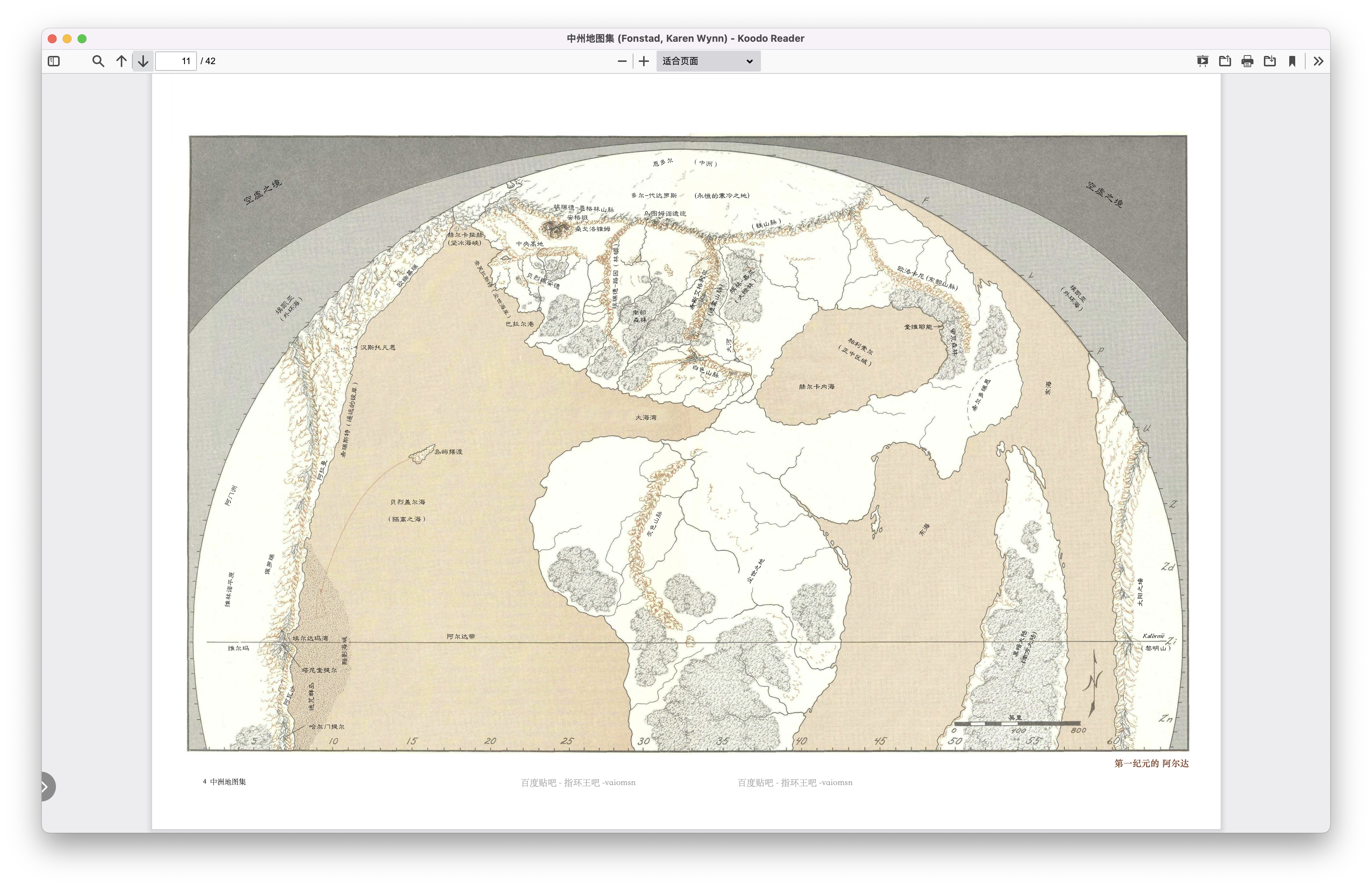Zoom in with the plus button
The image size is (1372, 888).
pyautogui.click(x=644, y=61)
